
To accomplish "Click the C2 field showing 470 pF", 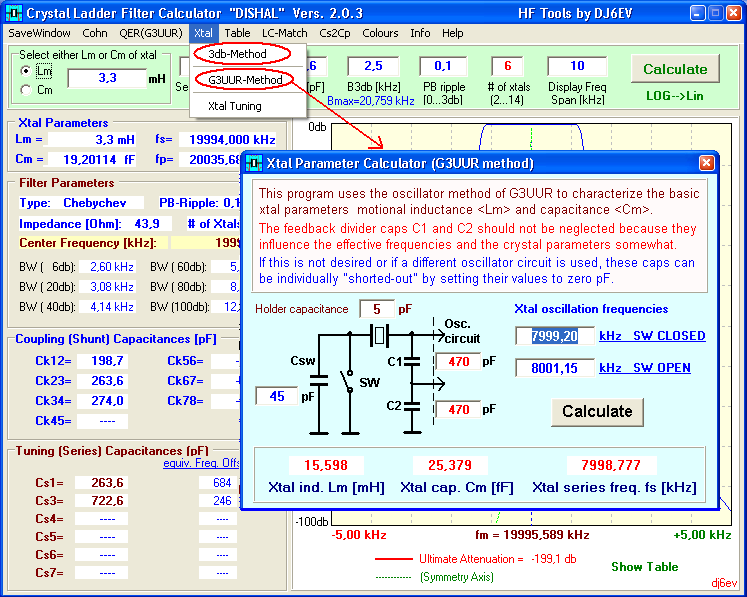I will [458, 409].
